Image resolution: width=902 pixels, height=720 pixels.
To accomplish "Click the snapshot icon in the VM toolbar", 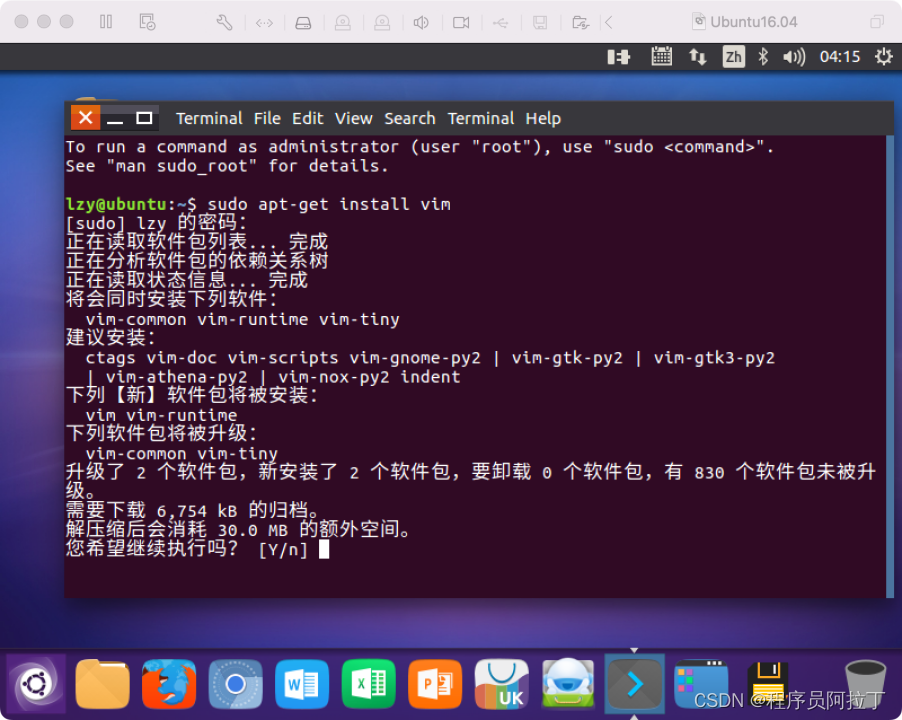I will point(148,21).
